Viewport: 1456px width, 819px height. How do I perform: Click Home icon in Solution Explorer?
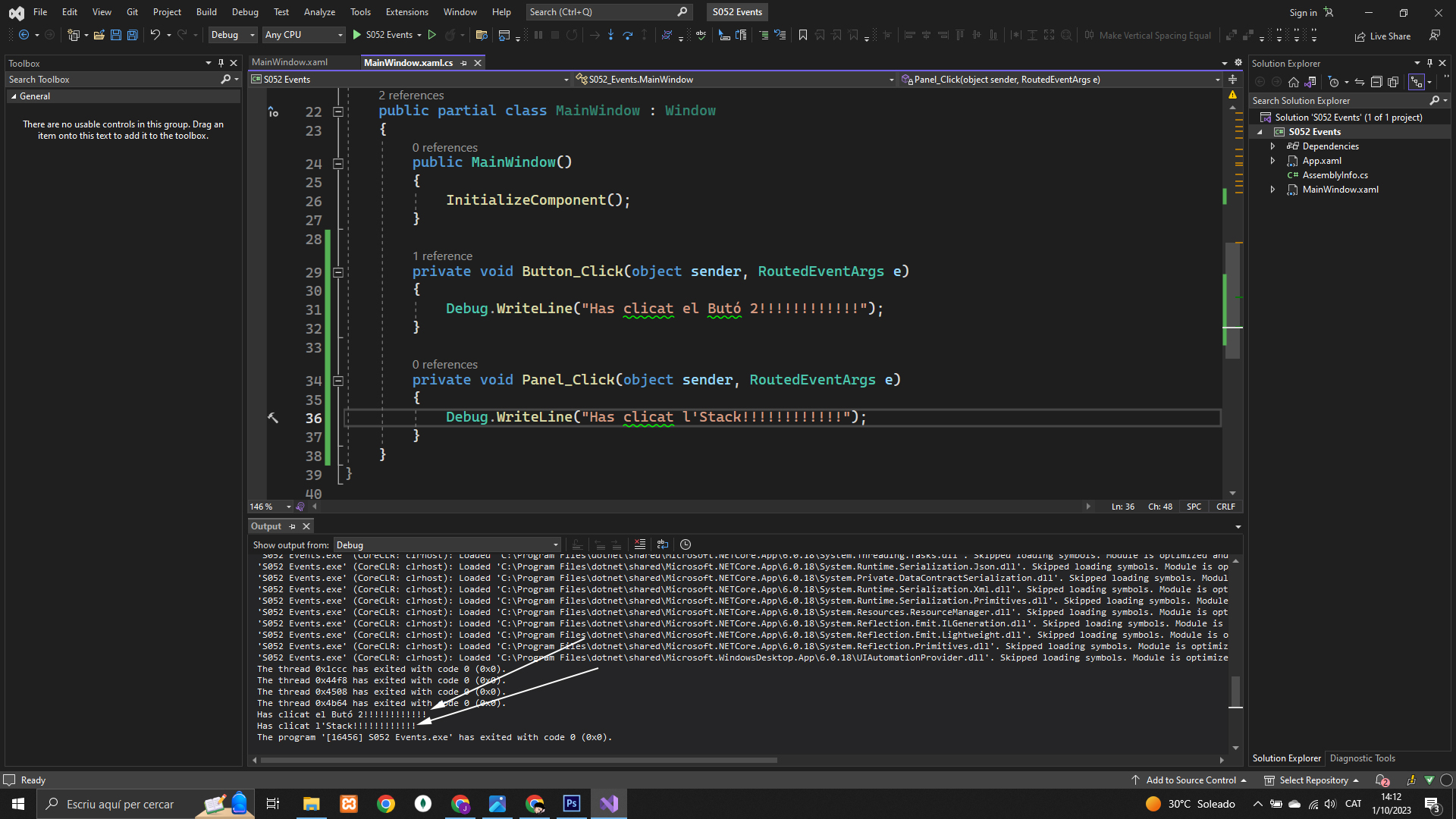click(x=1294, y=82)
